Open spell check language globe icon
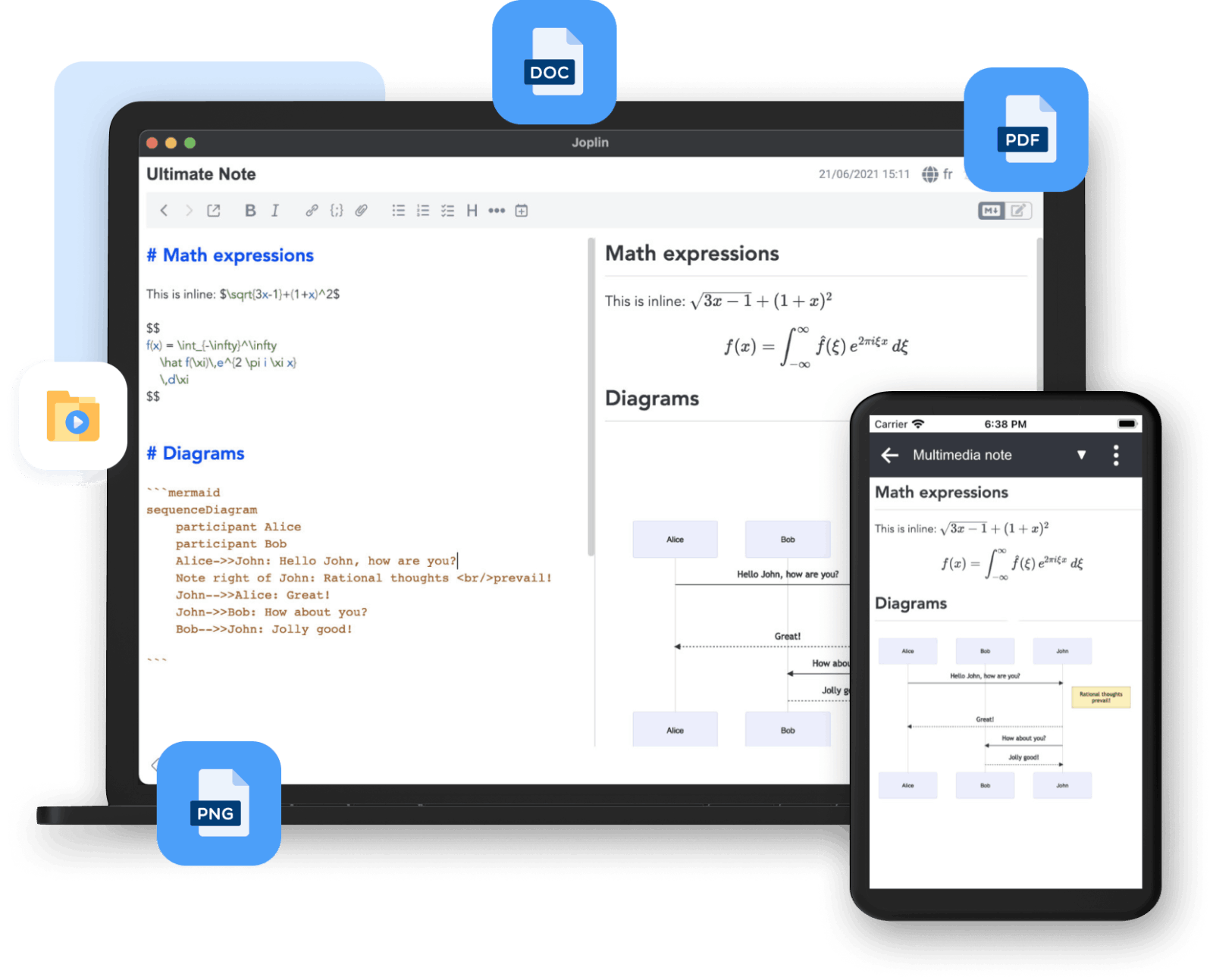The width and height of the screenshot is (1213, 980). (930, 174)
